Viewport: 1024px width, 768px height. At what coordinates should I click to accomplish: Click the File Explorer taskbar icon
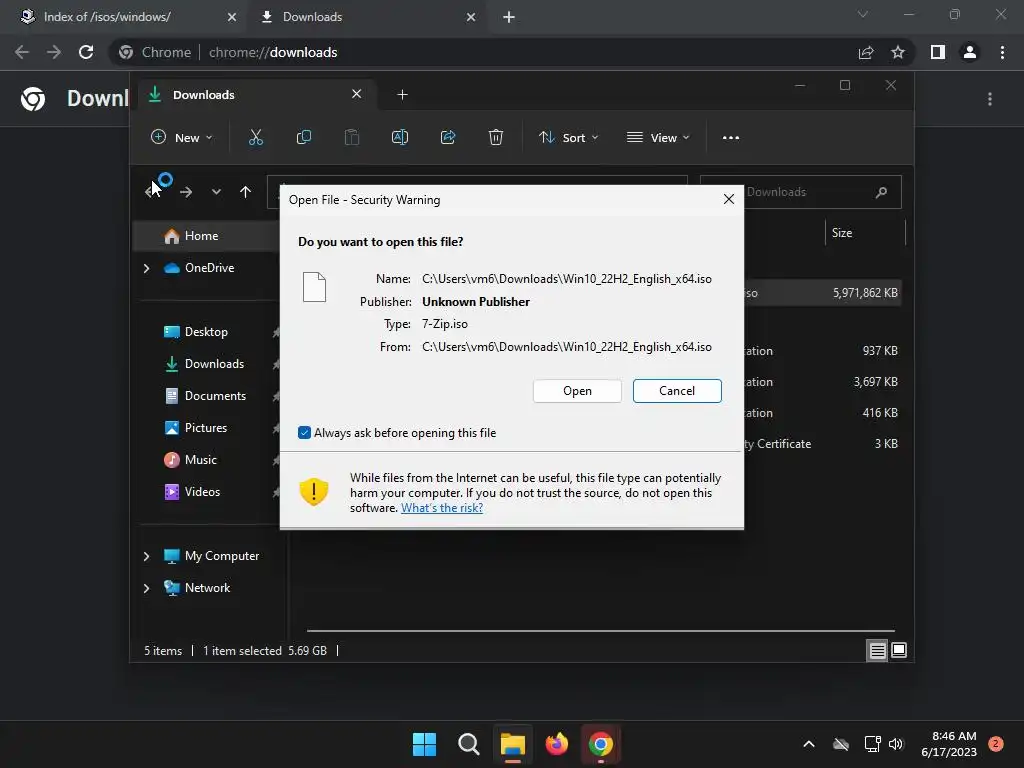pos(513,744)
